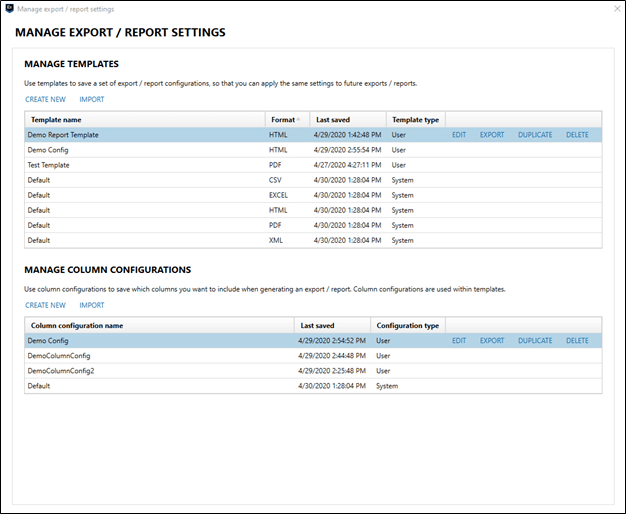Select the Default EXCEL template row
626x514 pixels.
point(313,195)
